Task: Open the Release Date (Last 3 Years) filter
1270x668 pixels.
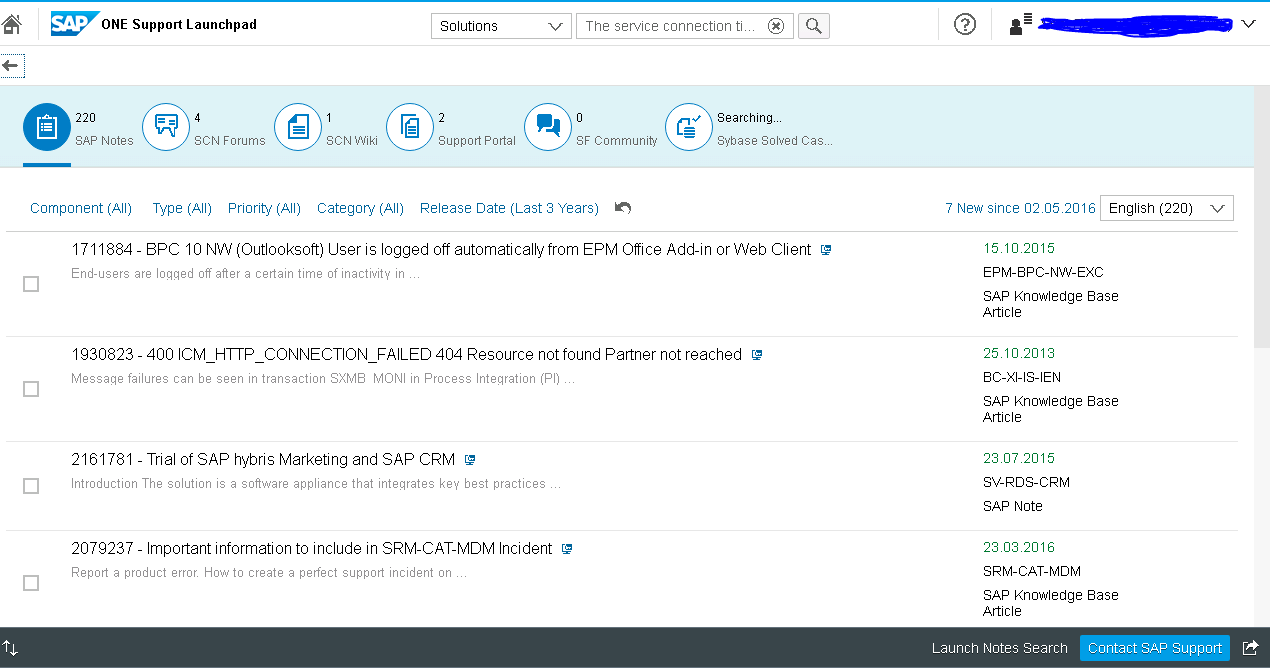Action: click(x=509, y=208)
